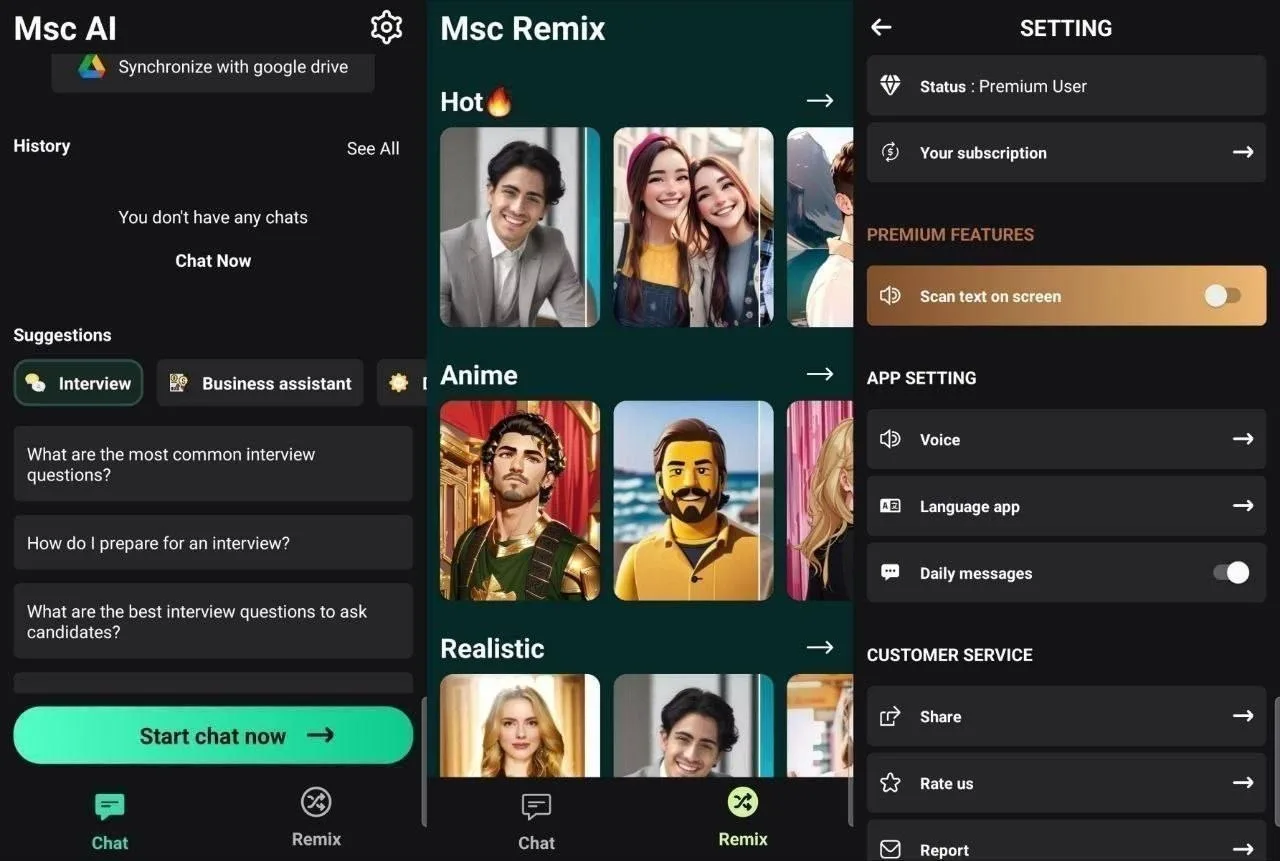Tap the speech bubble icon beside Daily messages

pos(890,573)
